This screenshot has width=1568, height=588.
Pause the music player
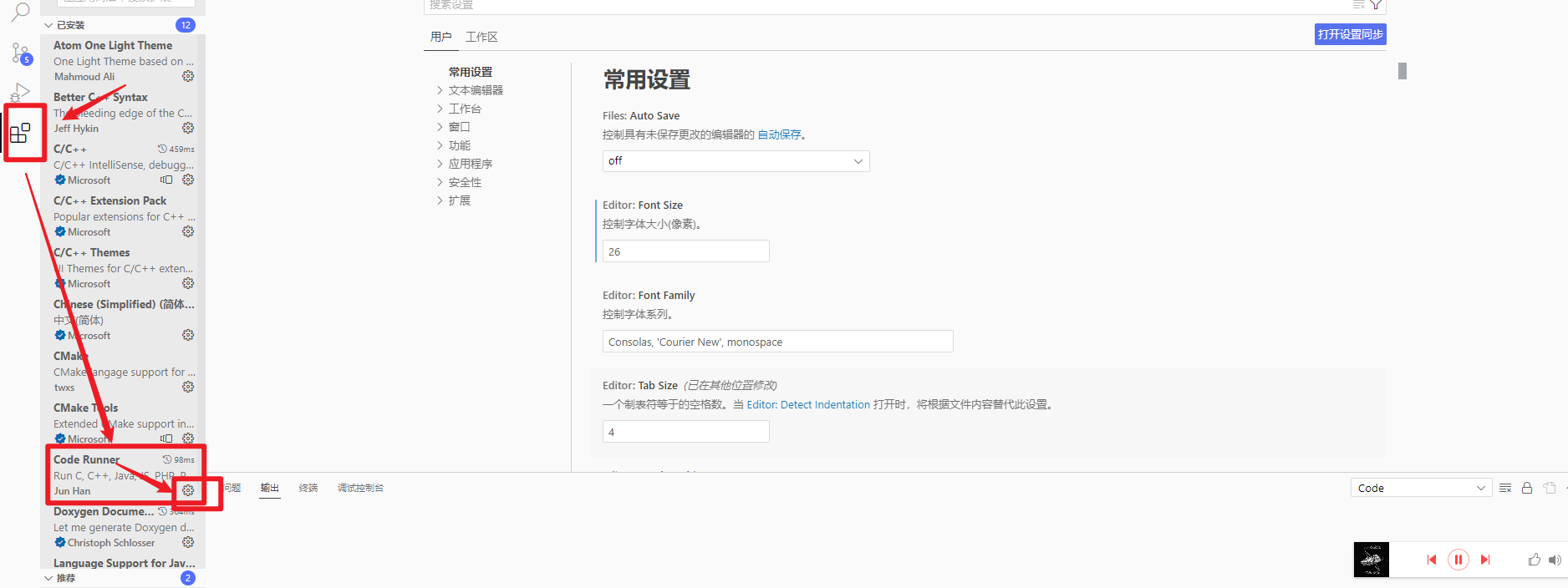click(x=1459, y=560)
